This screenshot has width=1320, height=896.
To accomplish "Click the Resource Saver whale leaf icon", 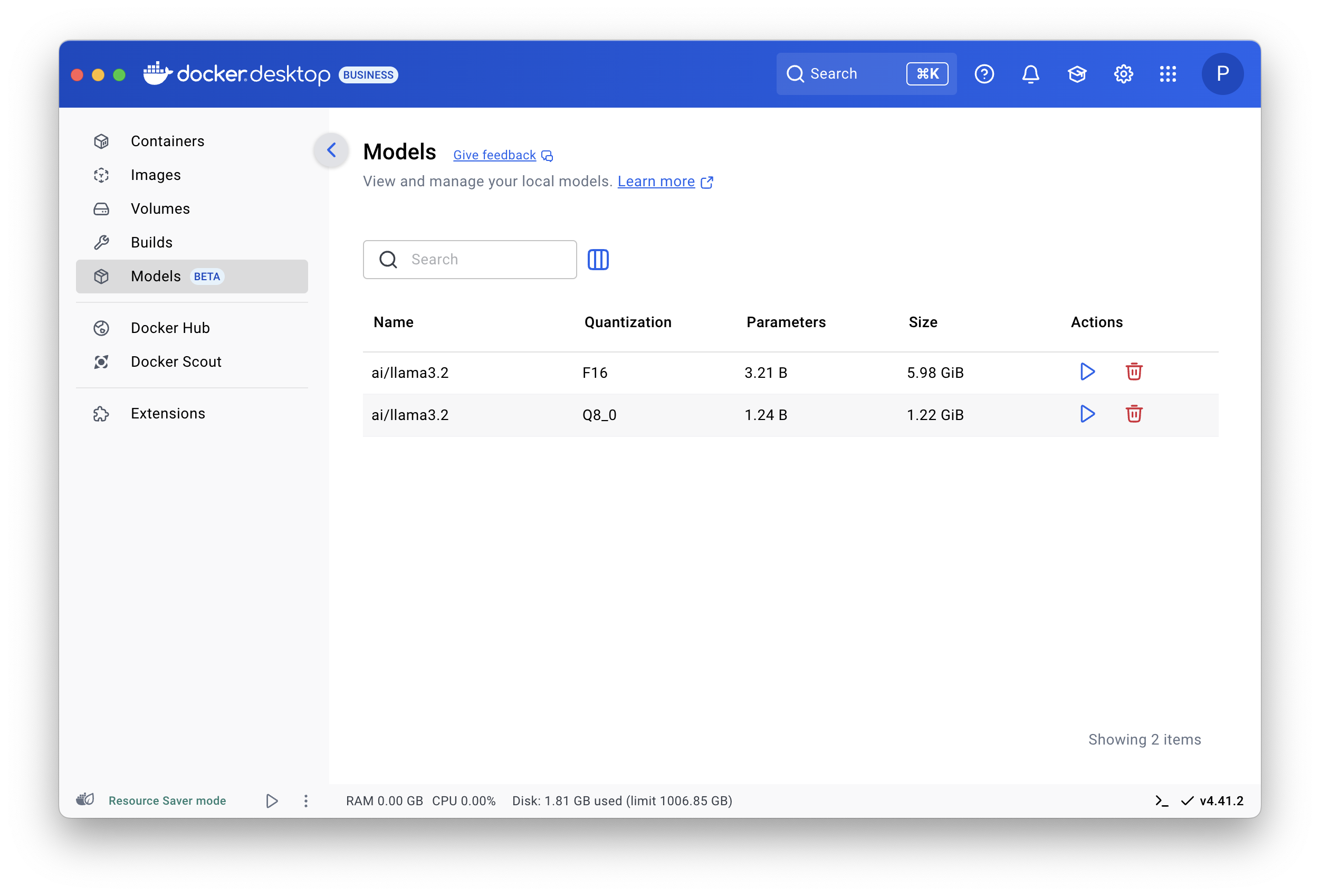I will coord(85,799).
